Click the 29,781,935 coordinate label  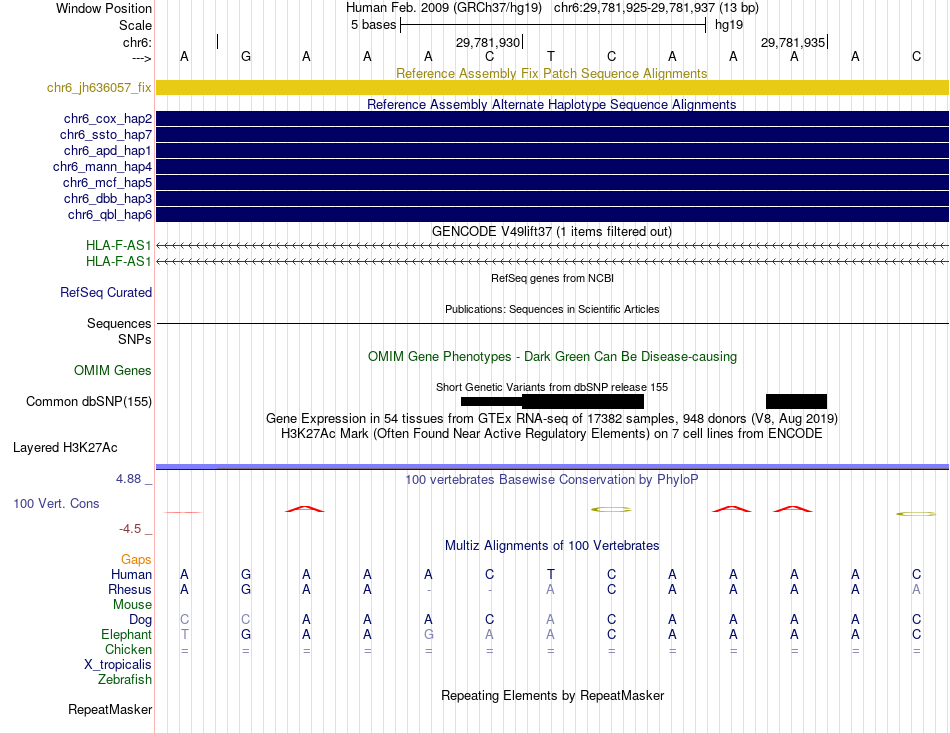click(x=793, y=42)
